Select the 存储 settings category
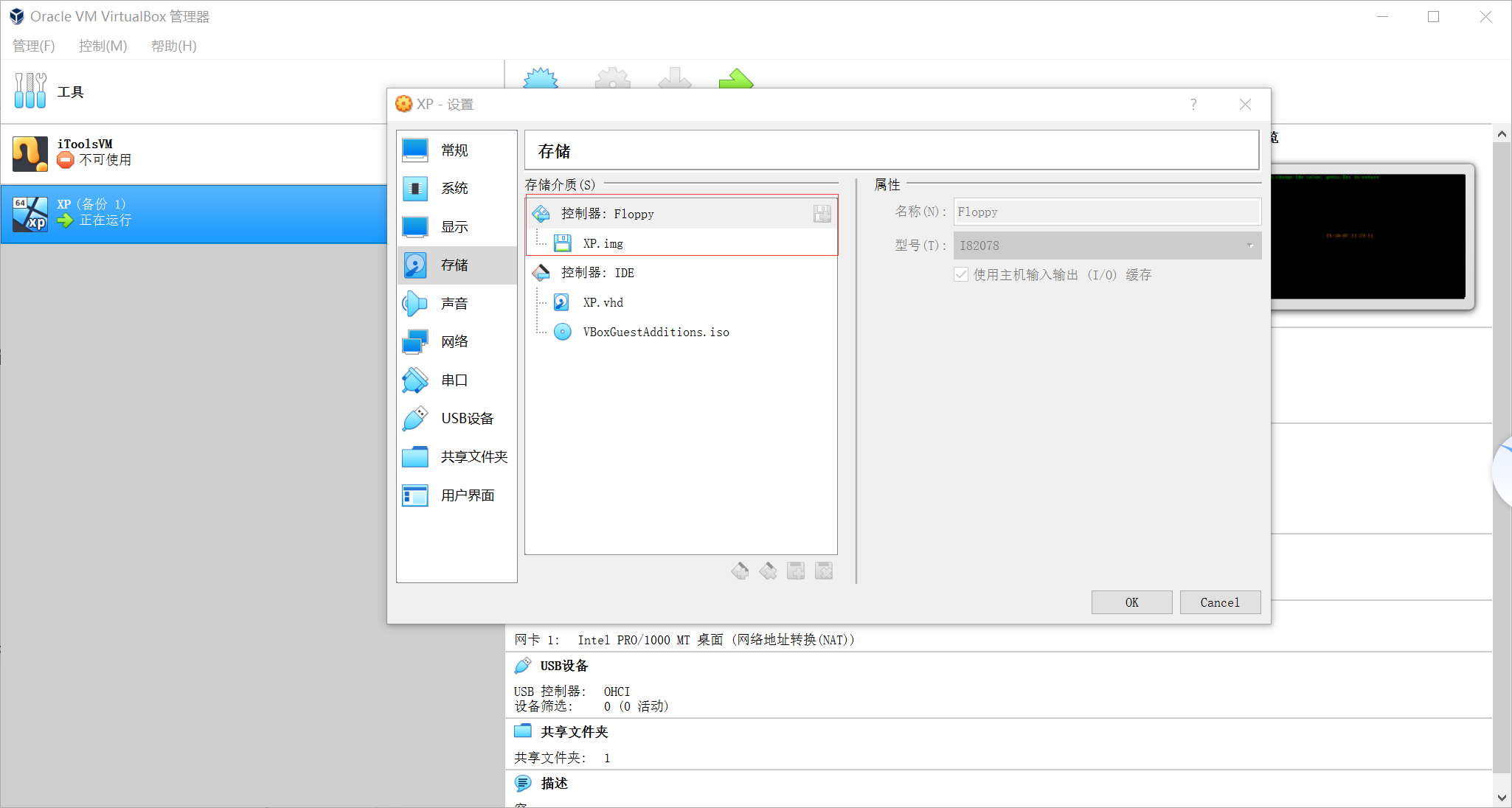 pyautogui.click(x=457, y=265)
